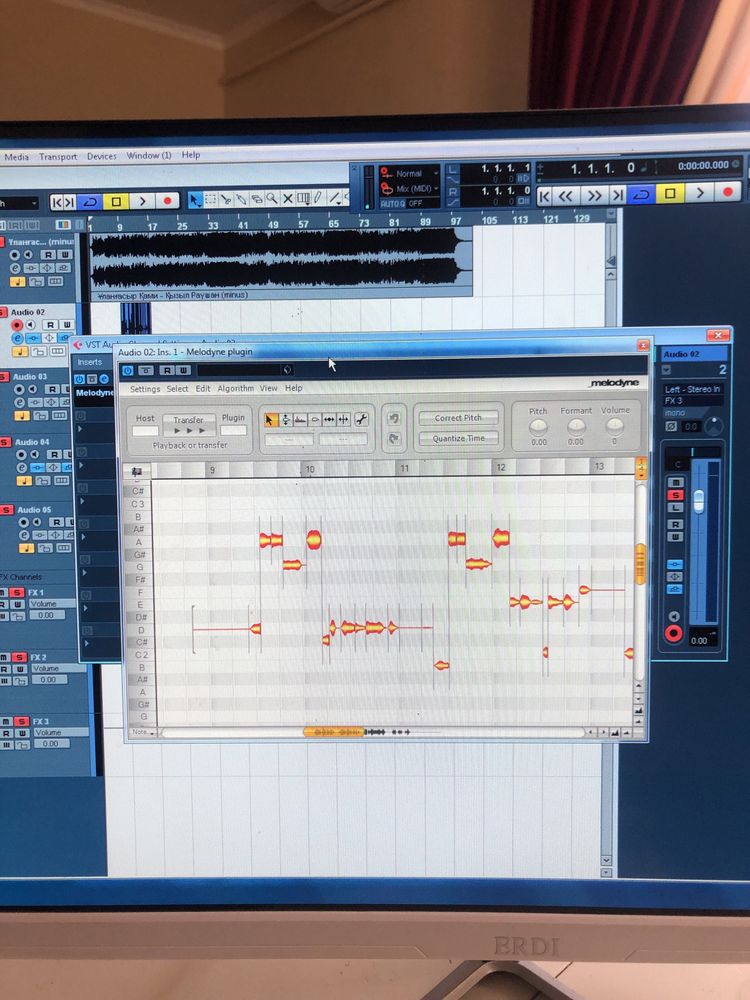Open Mix (MIDI) cycle record dropdown
Viewport: 750px width, 1000px height.
tap(409, 189)
